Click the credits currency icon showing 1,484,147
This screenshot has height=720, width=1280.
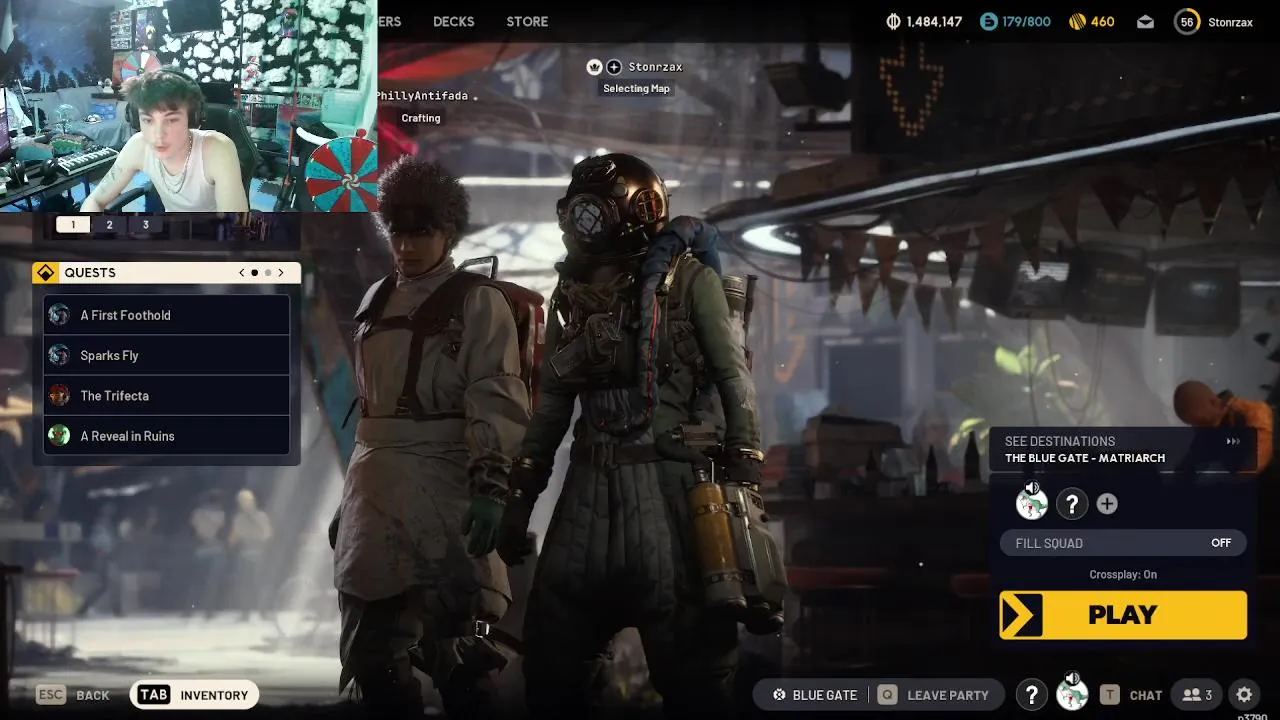[893, 22]
